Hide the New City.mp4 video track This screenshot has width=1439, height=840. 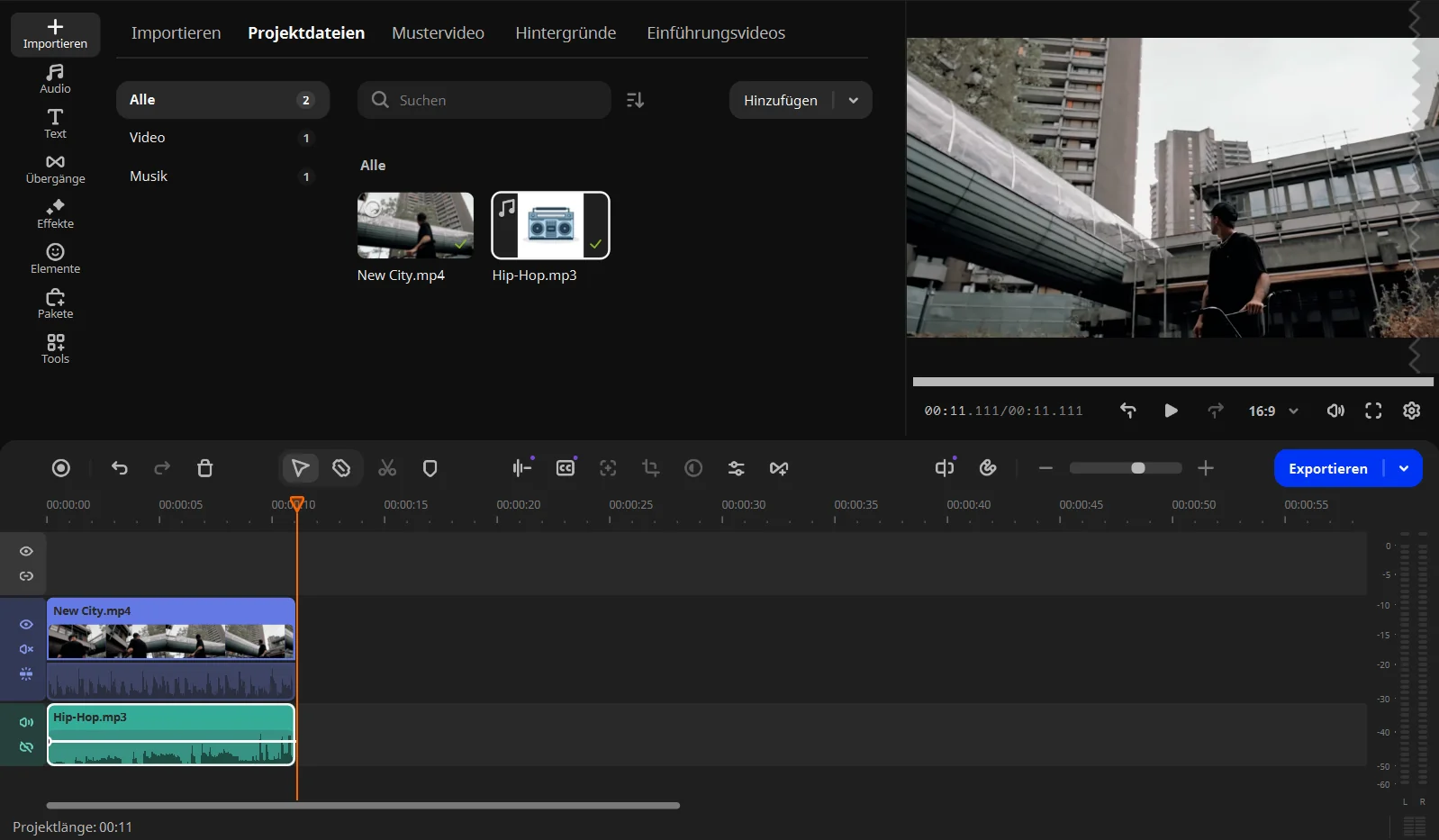coord(26,624)
